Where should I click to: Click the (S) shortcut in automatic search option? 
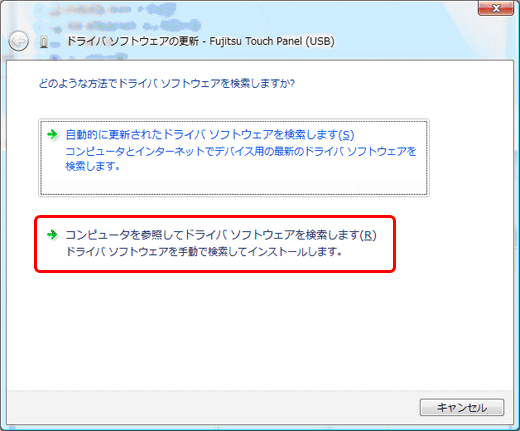coord(346,135)
